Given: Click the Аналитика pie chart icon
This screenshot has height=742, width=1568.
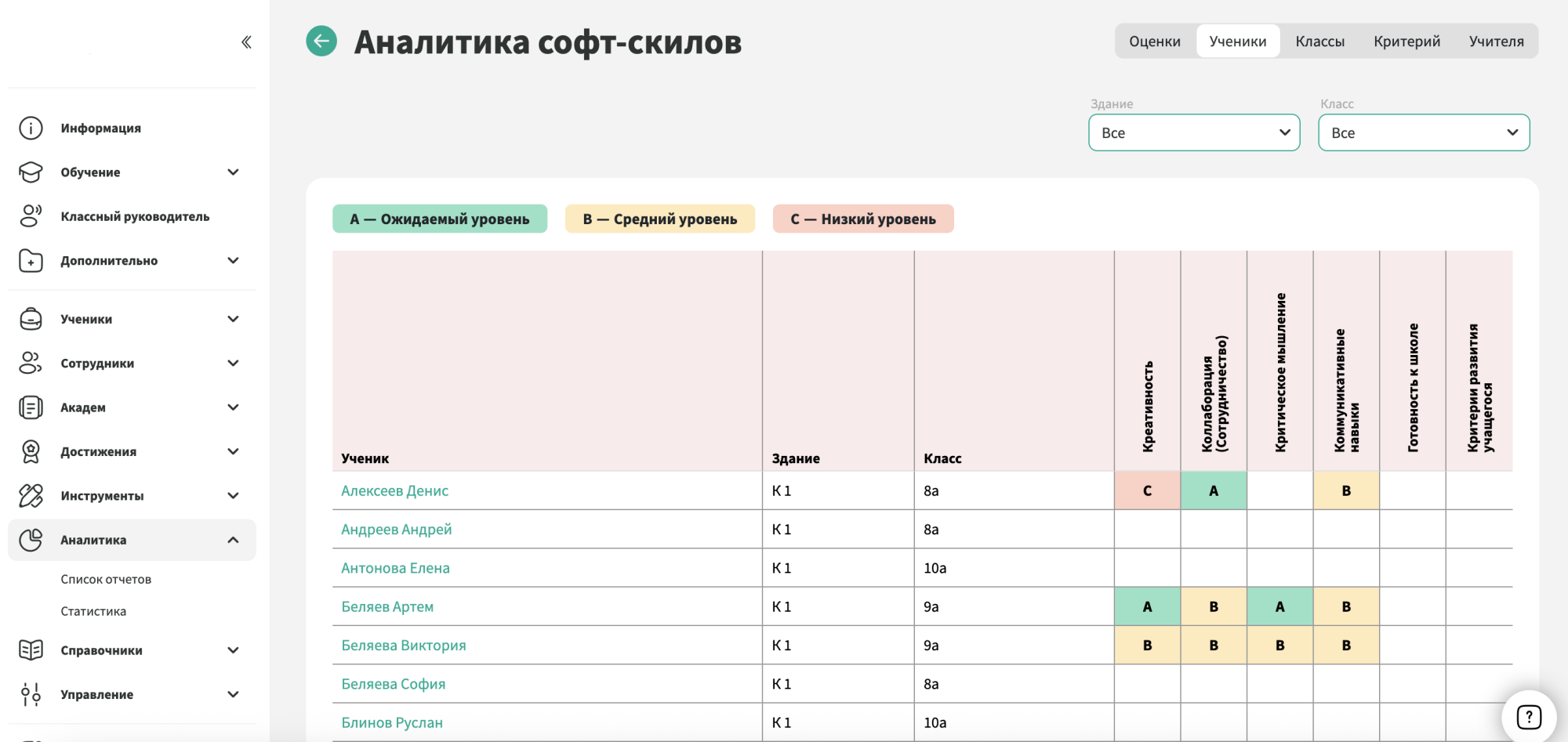Looking at the screenshot, I should [31, 540].
